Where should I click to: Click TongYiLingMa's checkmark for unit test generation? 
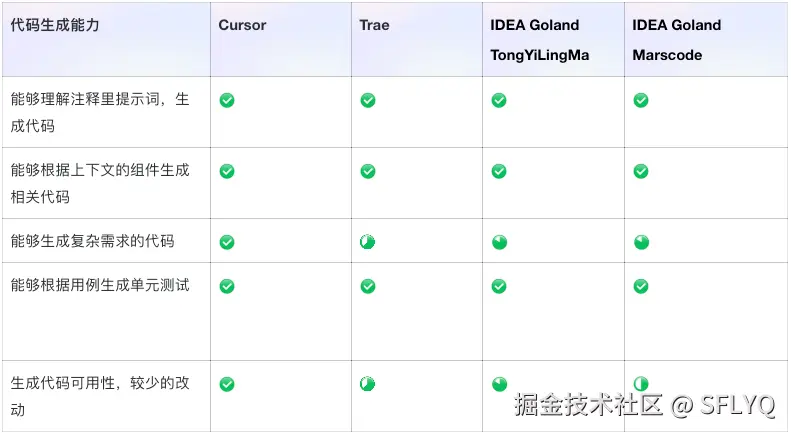[499, 286]
